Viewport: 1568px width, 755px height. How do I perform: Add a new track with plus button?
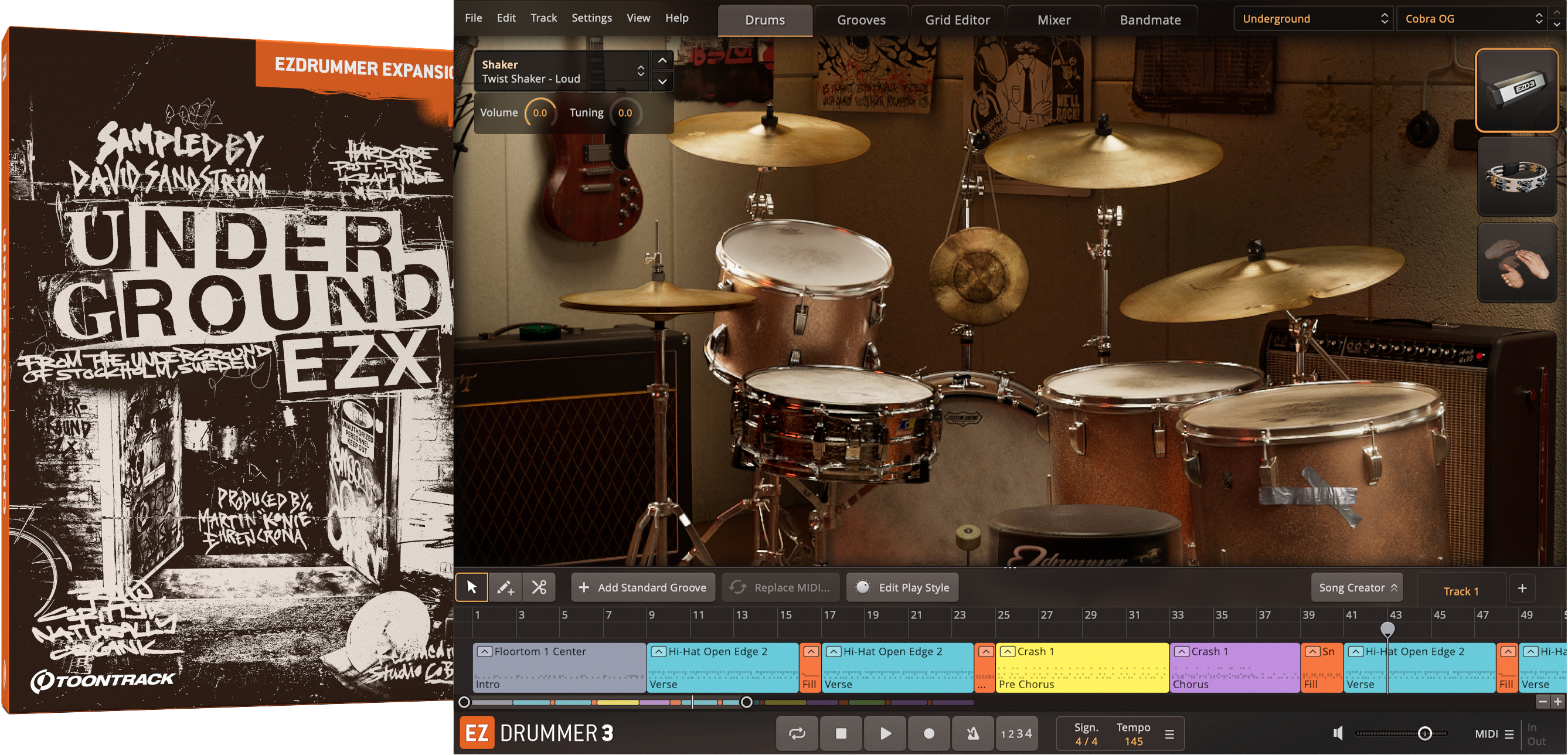point(1522,588)
